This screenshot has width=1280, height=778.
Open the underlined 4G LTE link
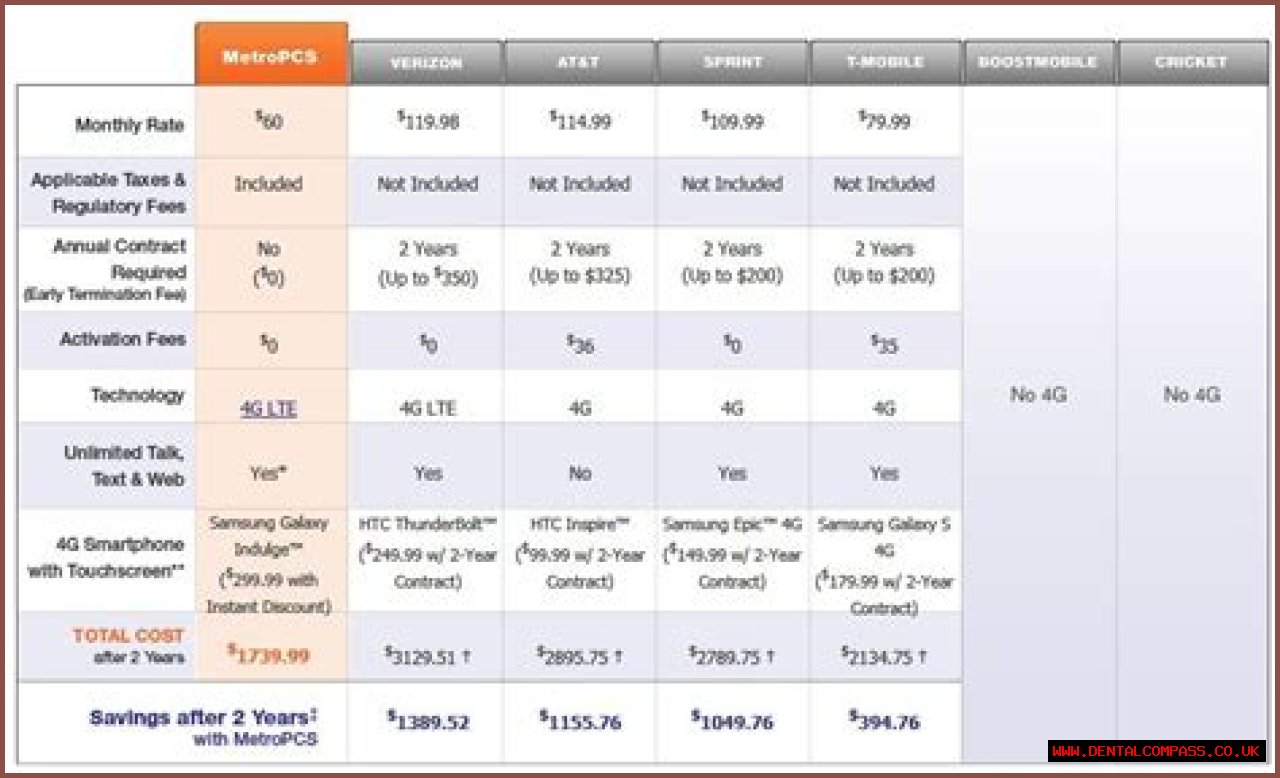(268, 409)
